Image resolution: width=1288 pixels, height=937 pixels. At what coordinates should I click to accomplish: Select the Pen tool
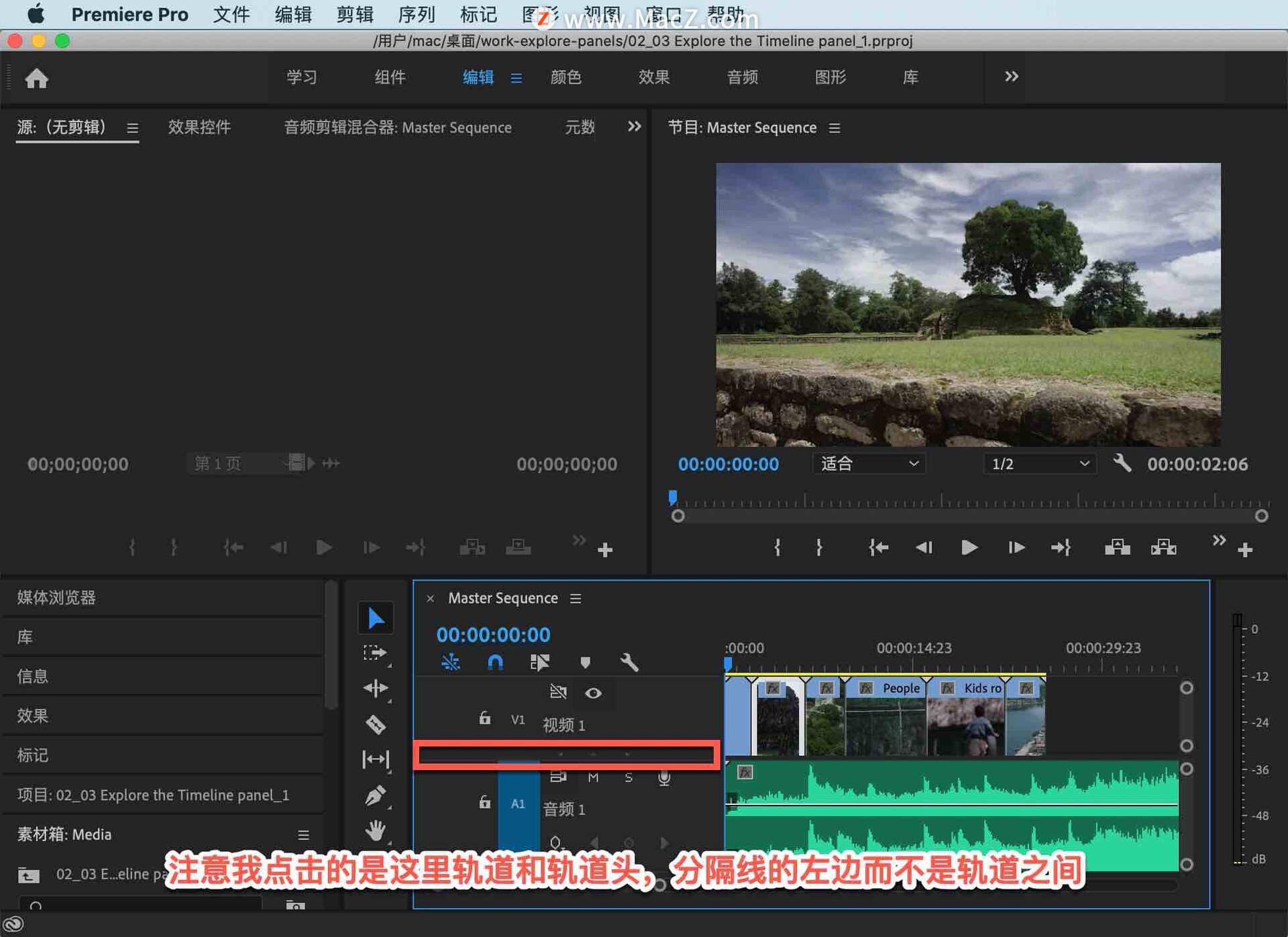pyautogui.click(x=376, y=795)
